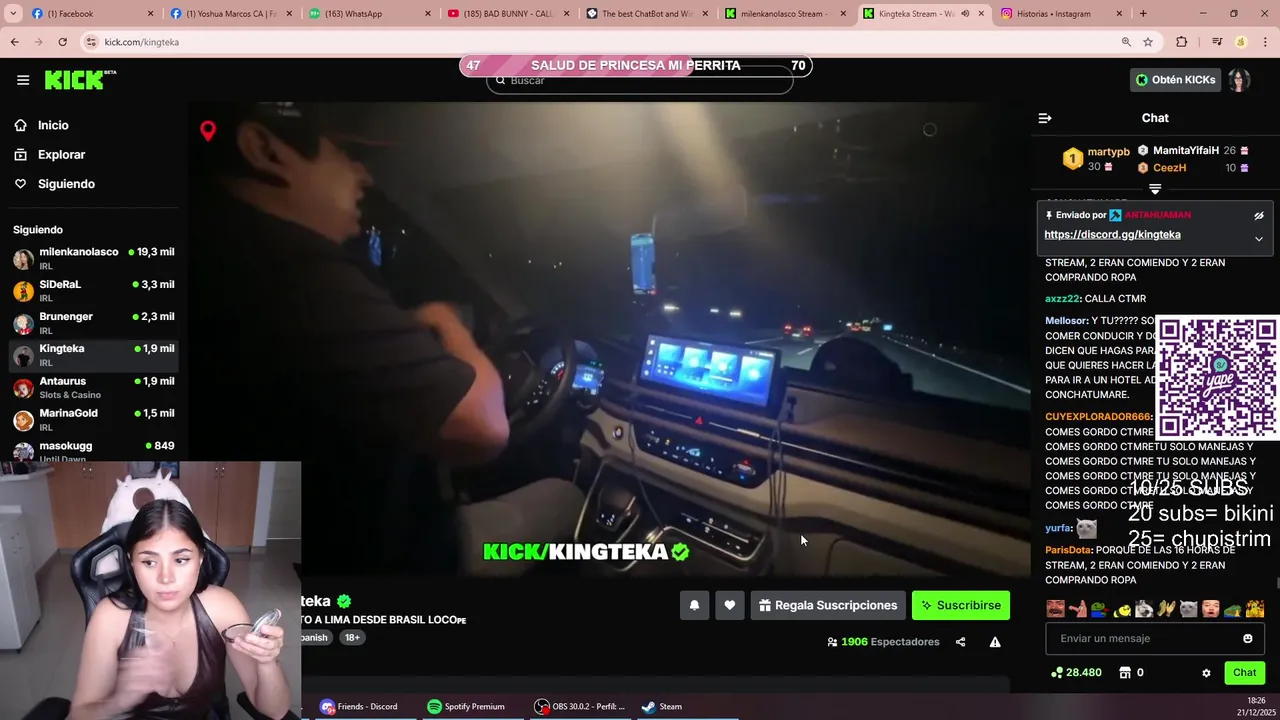The image size is (1280, 720).
Task: Open MarinaGold followed channel
Action: (94, 419)
